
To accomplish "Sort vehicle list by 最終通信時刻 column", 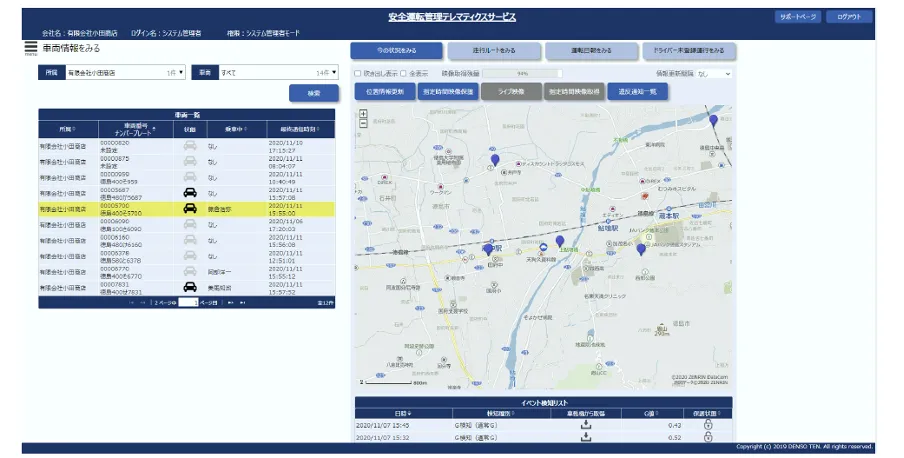I will point(300,129).
